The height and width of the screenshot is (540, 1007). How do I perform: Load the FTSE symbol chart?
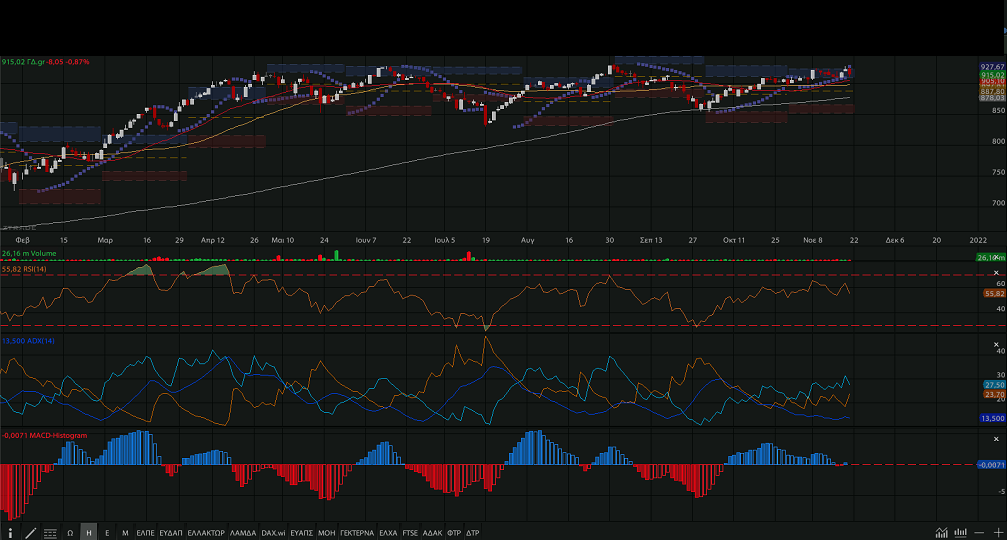(410, 532)
